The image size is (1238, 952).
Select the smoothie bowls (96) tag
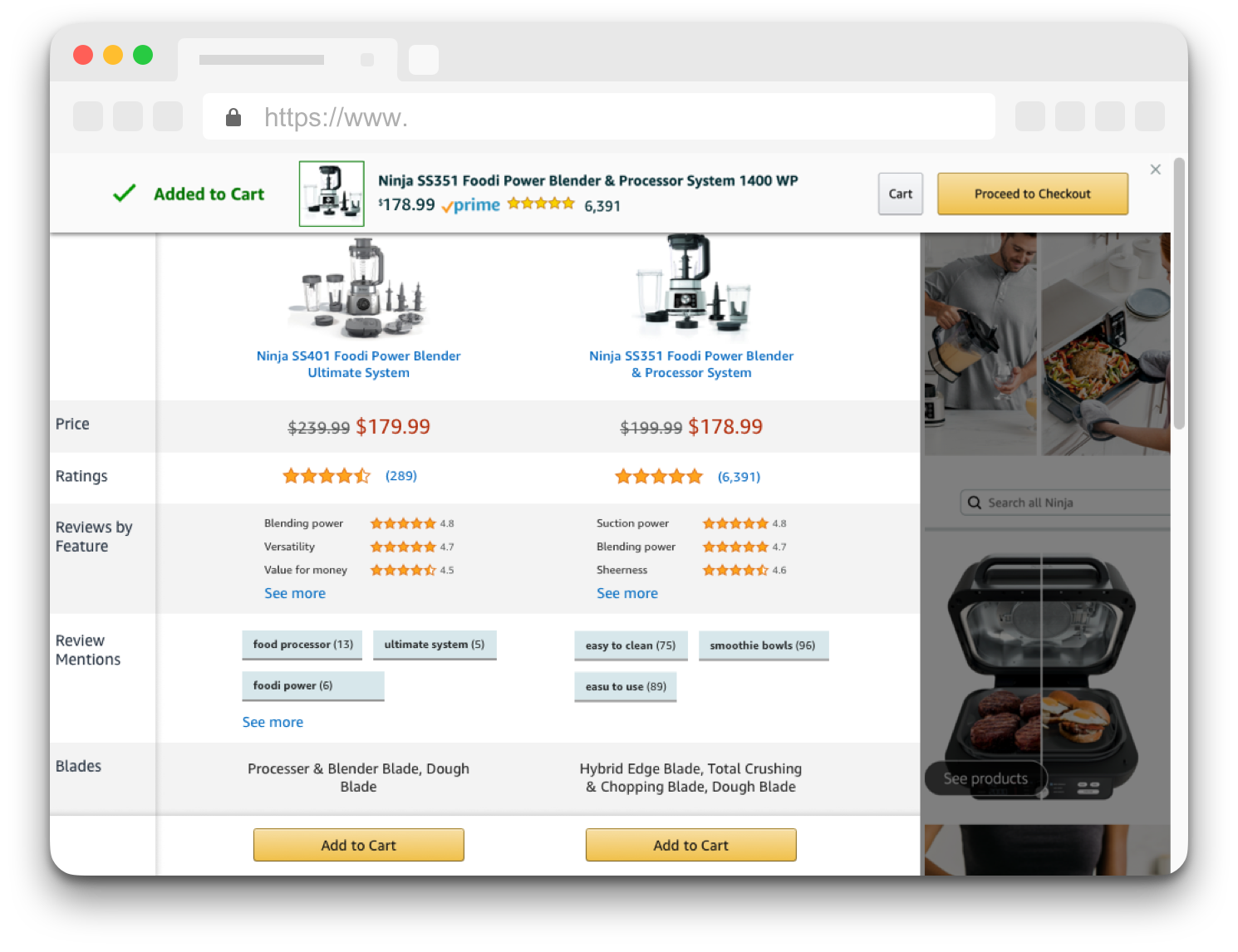click(x=764, y=645)
